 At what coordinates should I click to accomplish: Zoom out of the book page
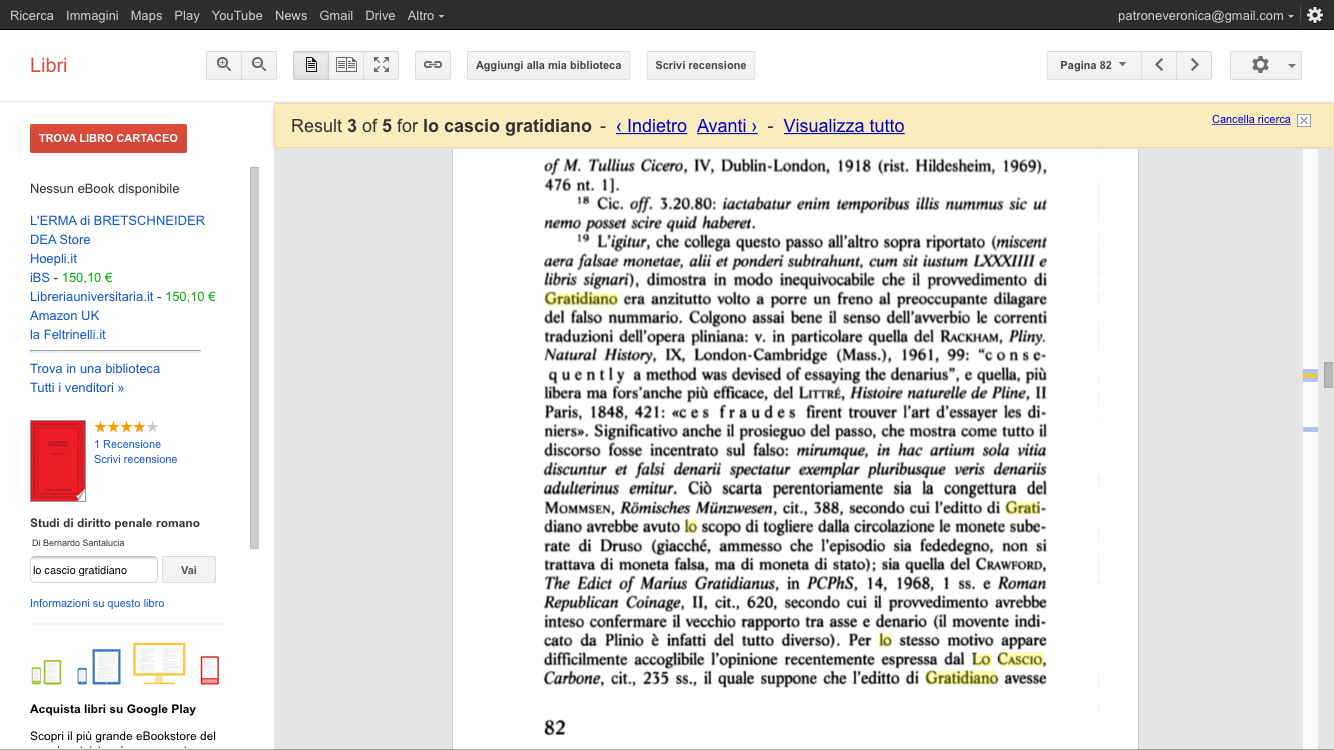pos(258,65)
